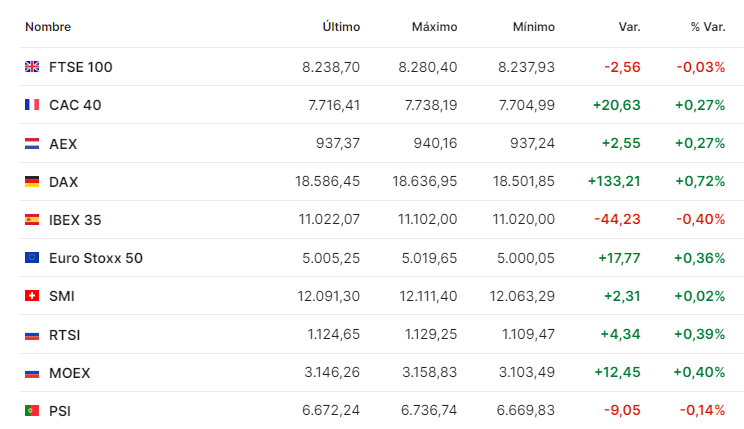The image size is (744, 429).
Task: Sort table by % Var. column header
Action: tap(708, 27)
